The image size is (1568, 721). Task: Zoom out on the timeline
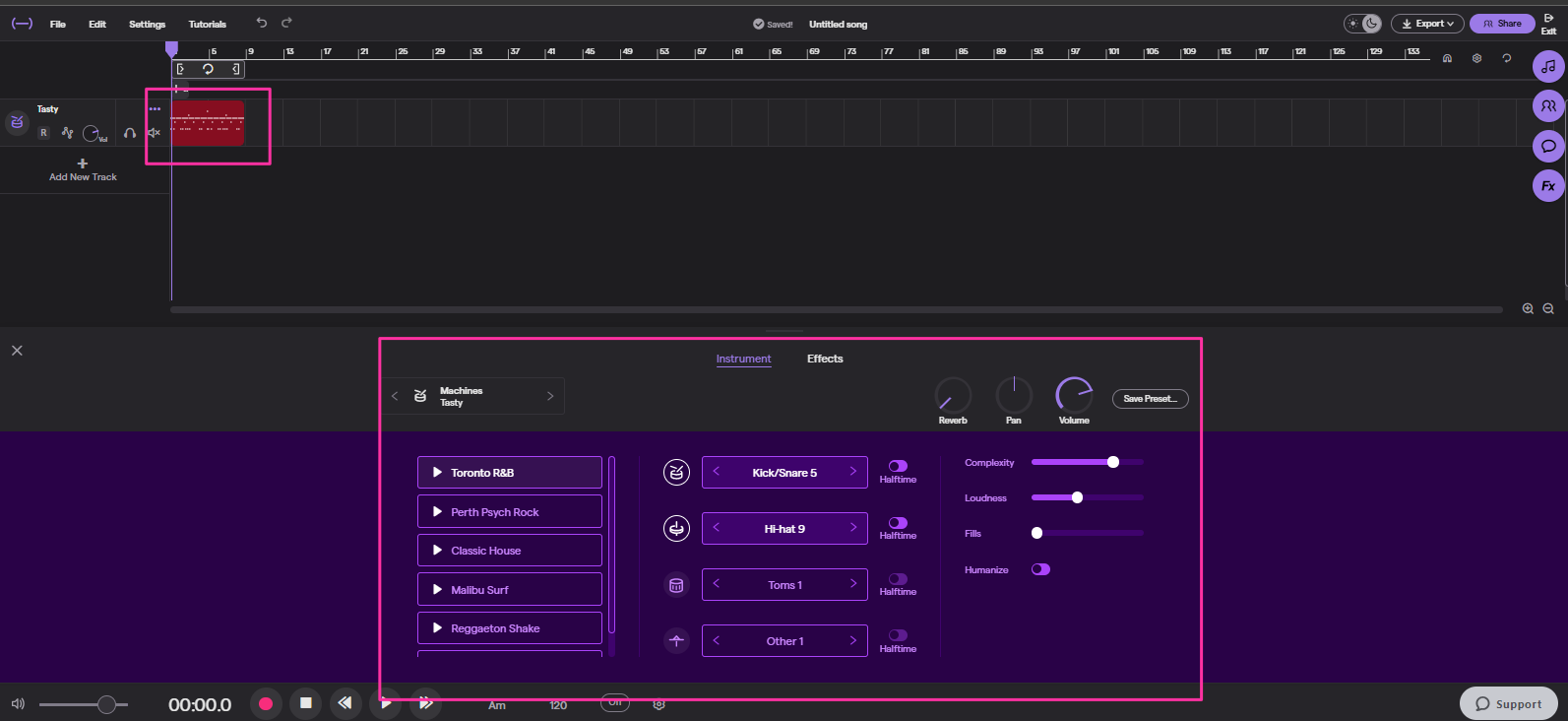coord(1548,308)
